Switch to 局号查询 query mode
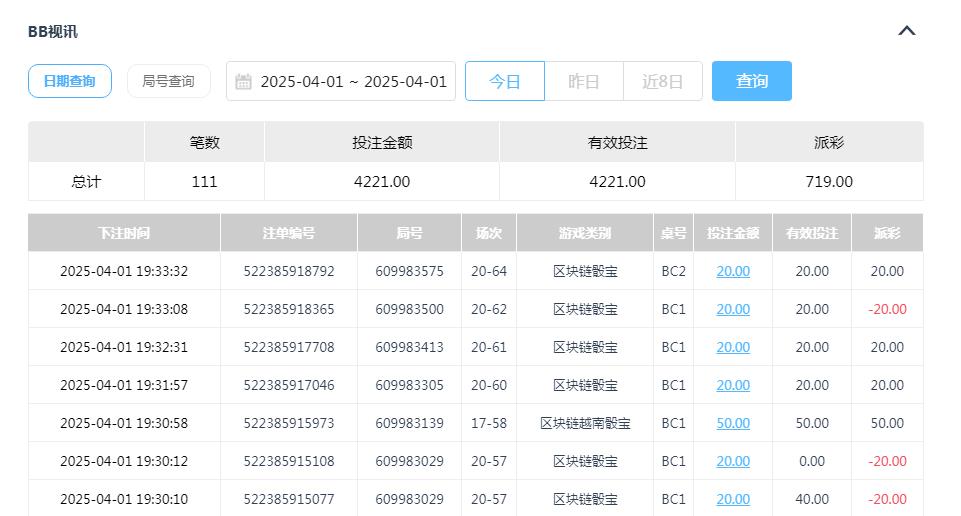The width and height of the screenshot is (961, 516). tap(168, 81)
